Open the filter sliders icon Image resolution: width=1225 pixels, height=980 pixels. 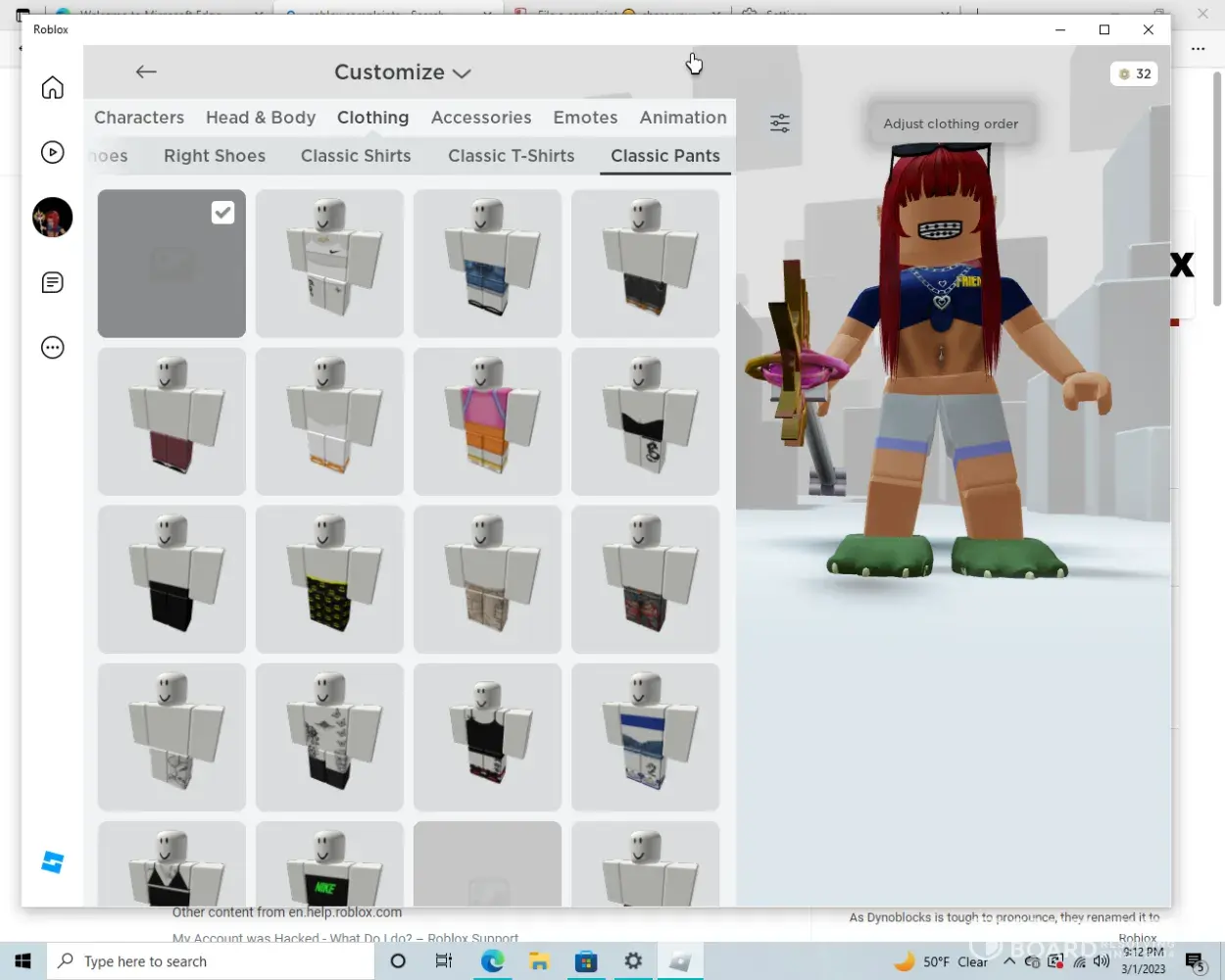(780, 123)
